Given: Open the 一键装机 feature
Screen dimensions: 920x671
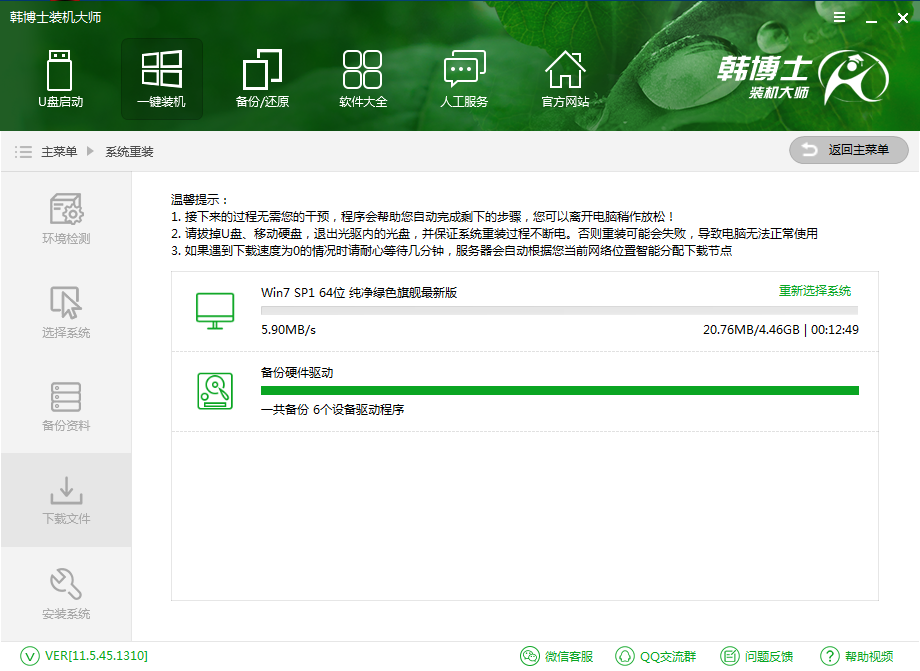Looking at the screenshot, I should (x=161, y=79).
